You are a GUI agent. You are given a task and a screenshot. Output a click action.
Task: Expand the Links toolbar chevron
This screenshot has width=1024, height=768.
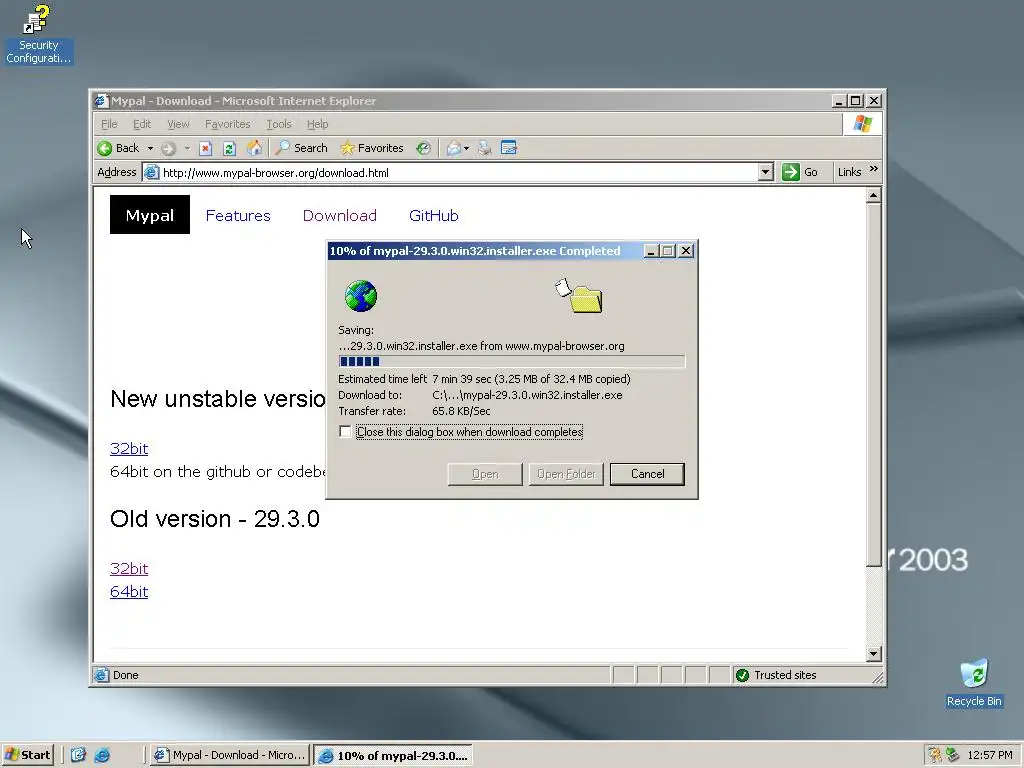(874, 169)
